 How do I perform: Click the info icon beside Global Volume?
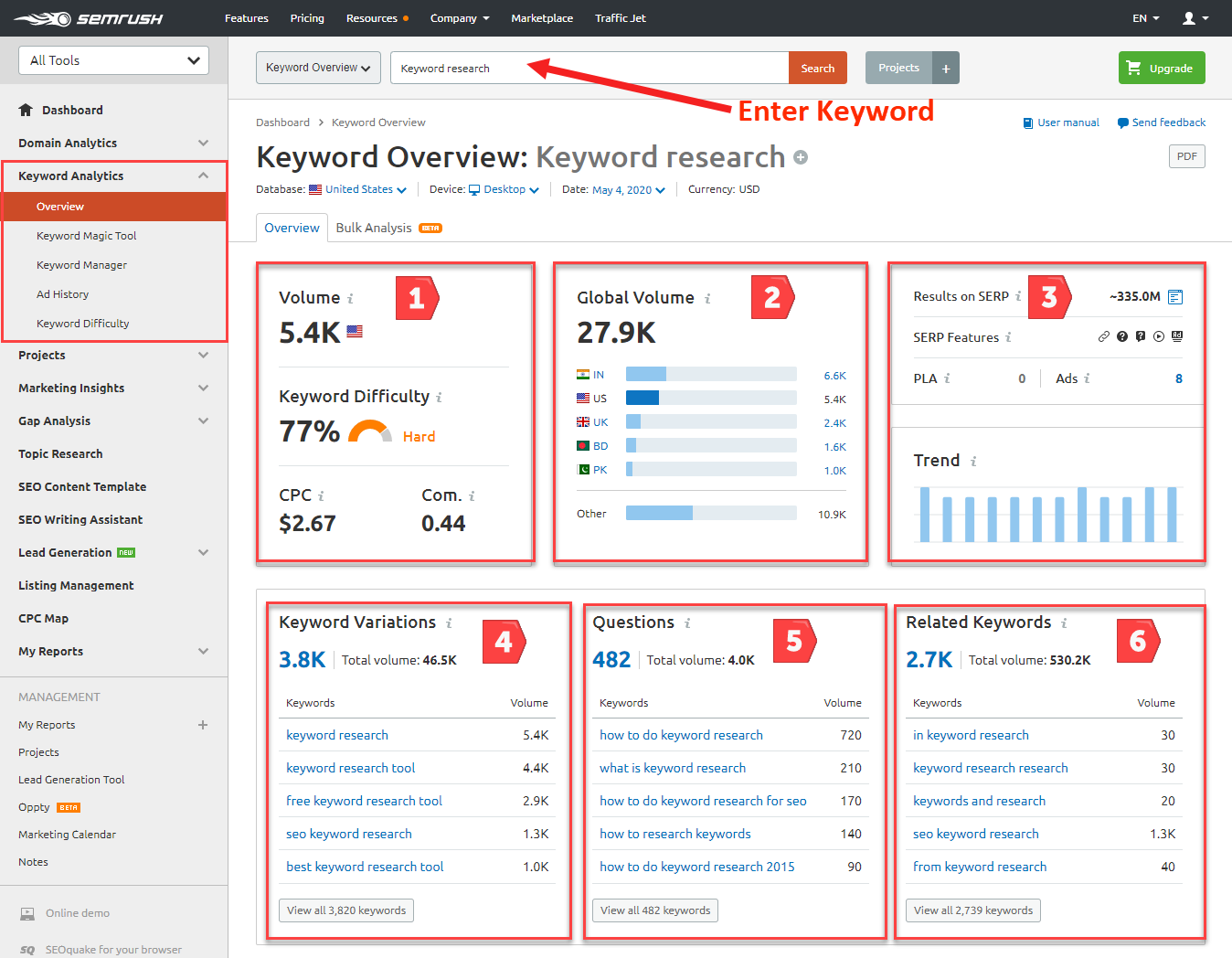pyautogui.click(x=707, y=299)
